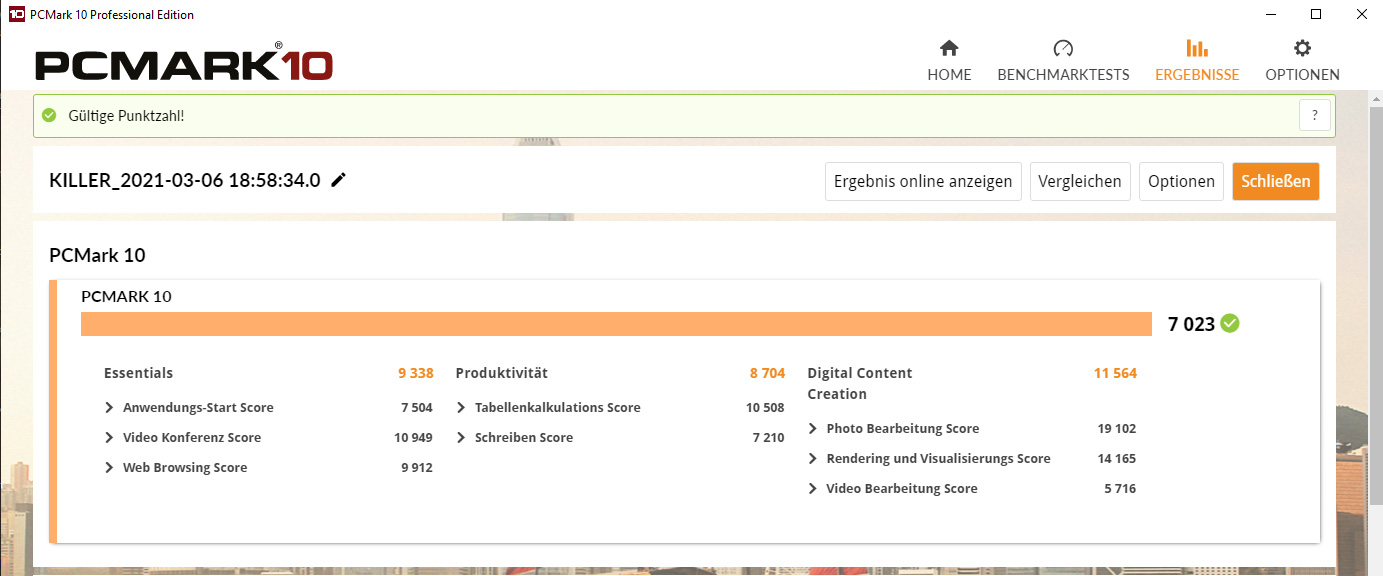Minimize the PCMark 10 window
This screenshot has width=1383, height=576.
[x=1269, y=14]
